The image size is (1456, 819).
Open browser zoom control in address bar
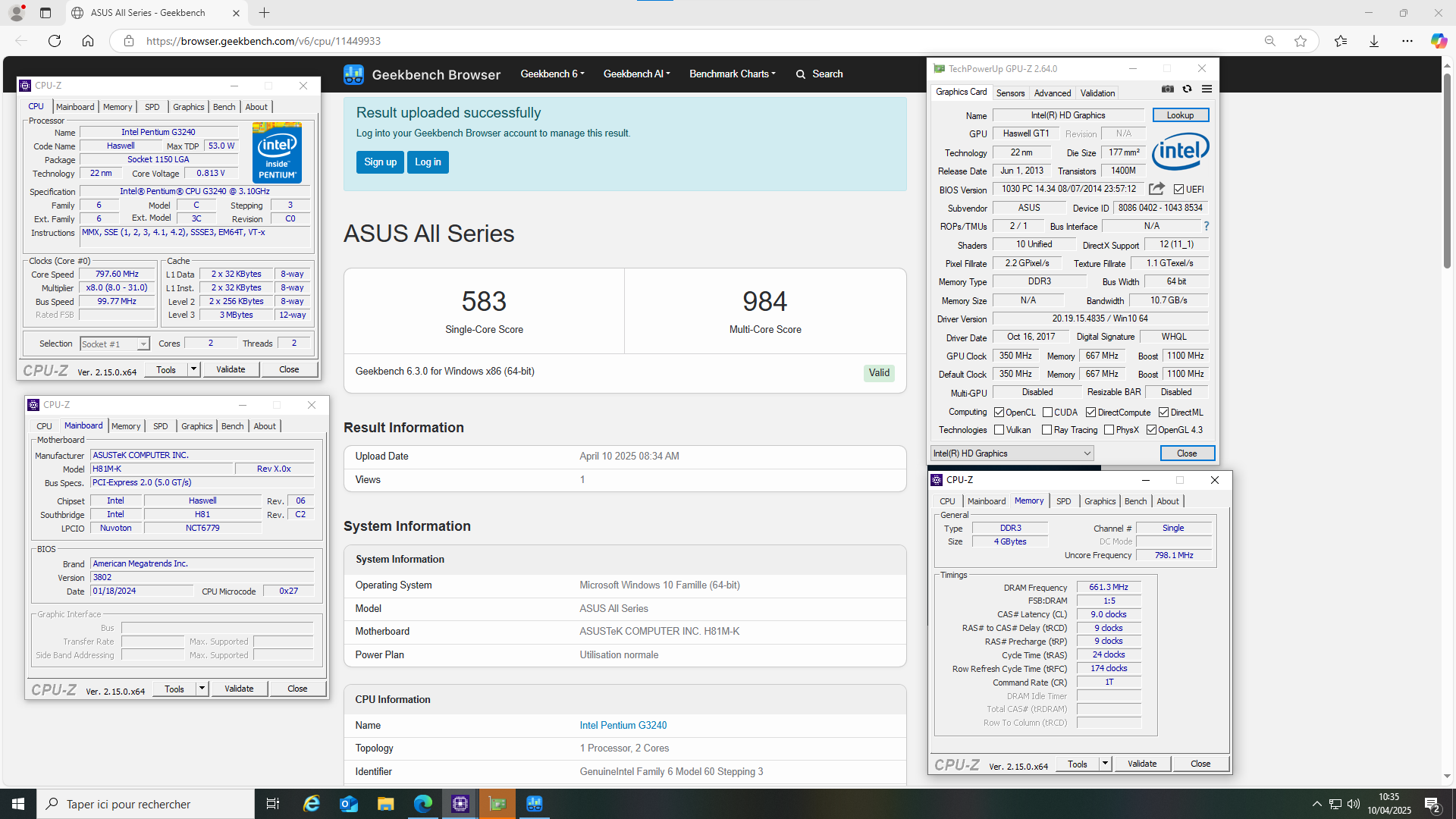pyautogui.click(x=1270, y=41)
